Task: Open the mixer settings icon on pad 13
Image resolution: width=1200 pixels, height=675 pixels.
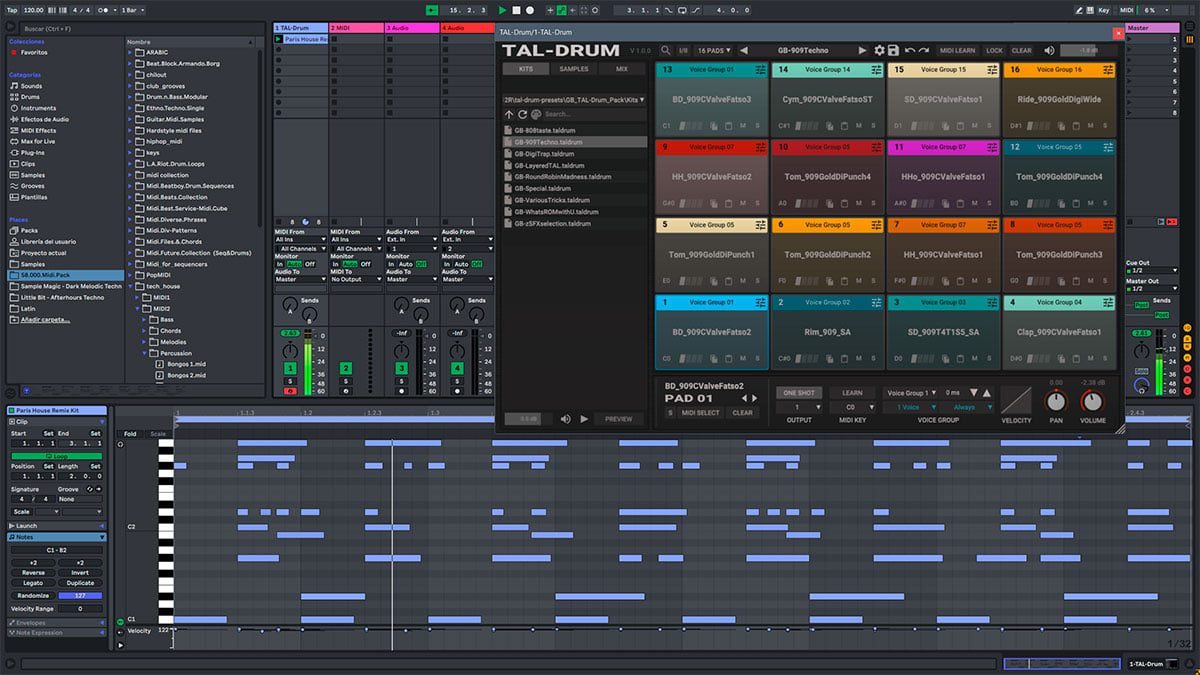Action: pos(761,70)
